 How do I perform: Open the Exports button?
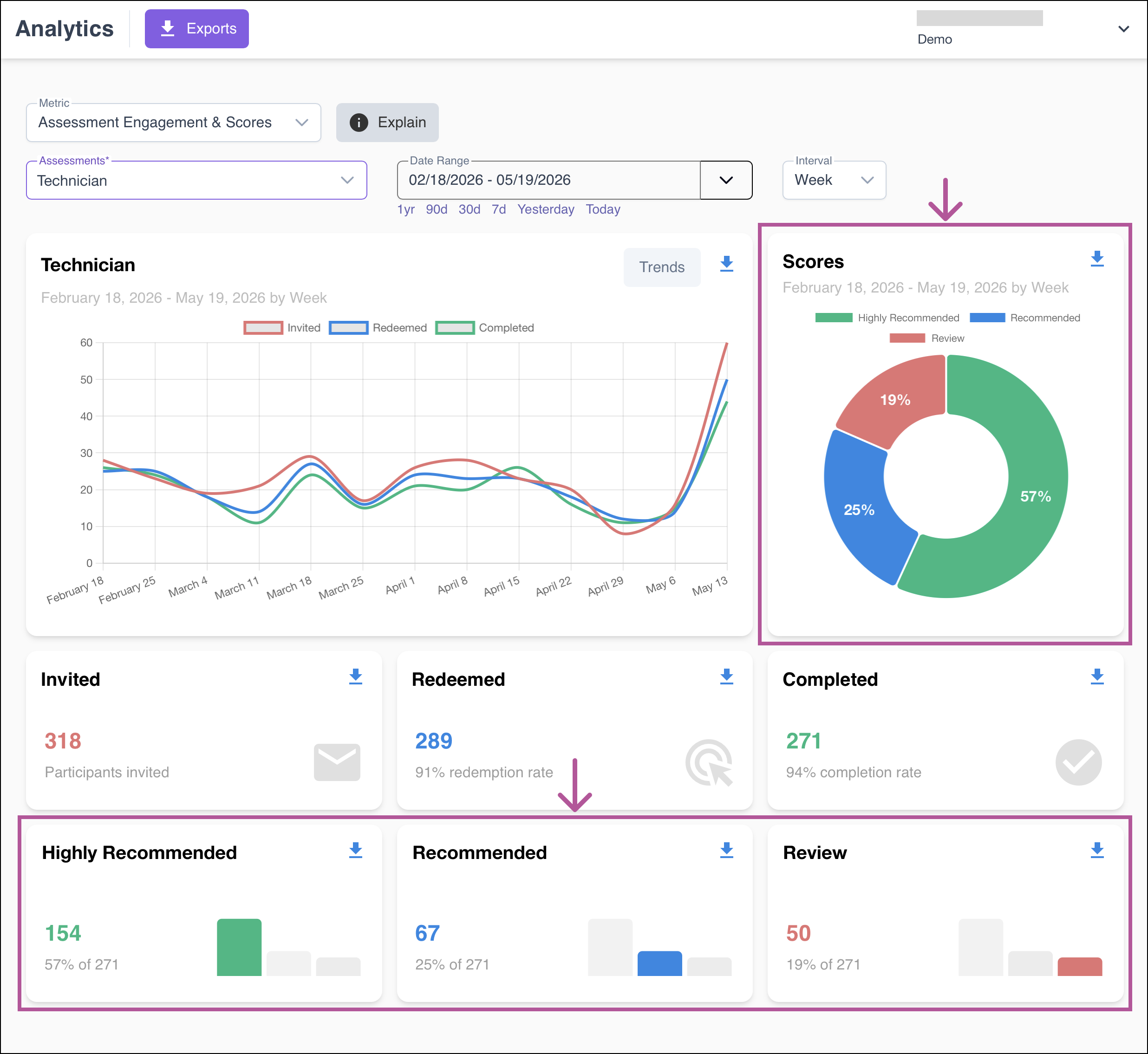(197, 28)
